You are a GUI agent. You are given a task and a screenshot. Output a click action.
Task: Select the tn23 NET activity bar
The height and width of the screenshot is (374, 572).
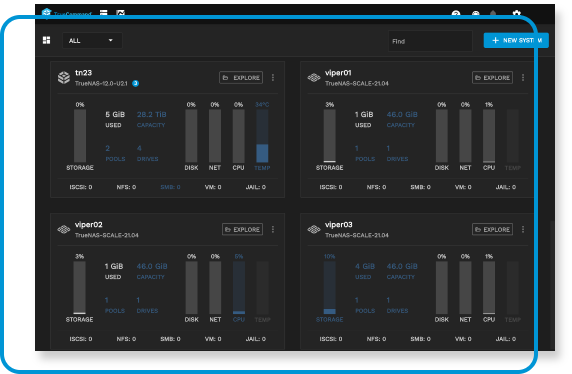215,136
